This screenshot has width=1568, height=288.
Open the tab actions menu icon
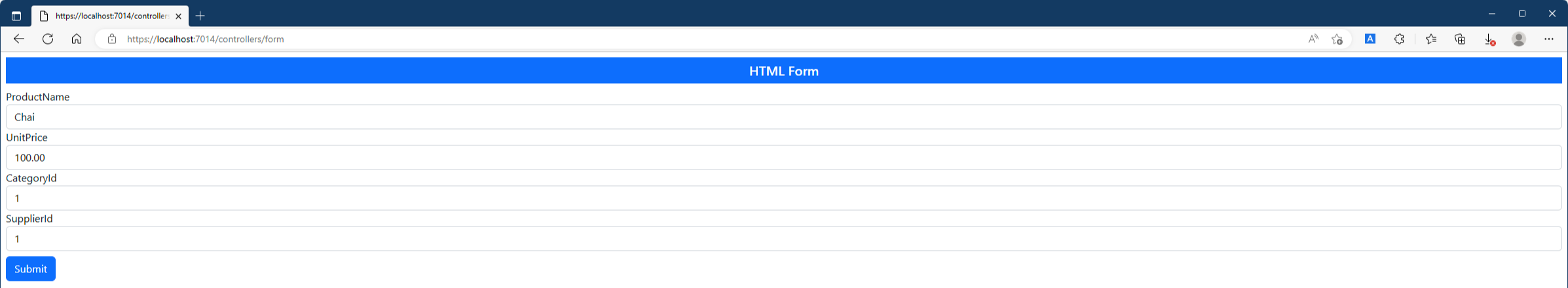point(16,16)
